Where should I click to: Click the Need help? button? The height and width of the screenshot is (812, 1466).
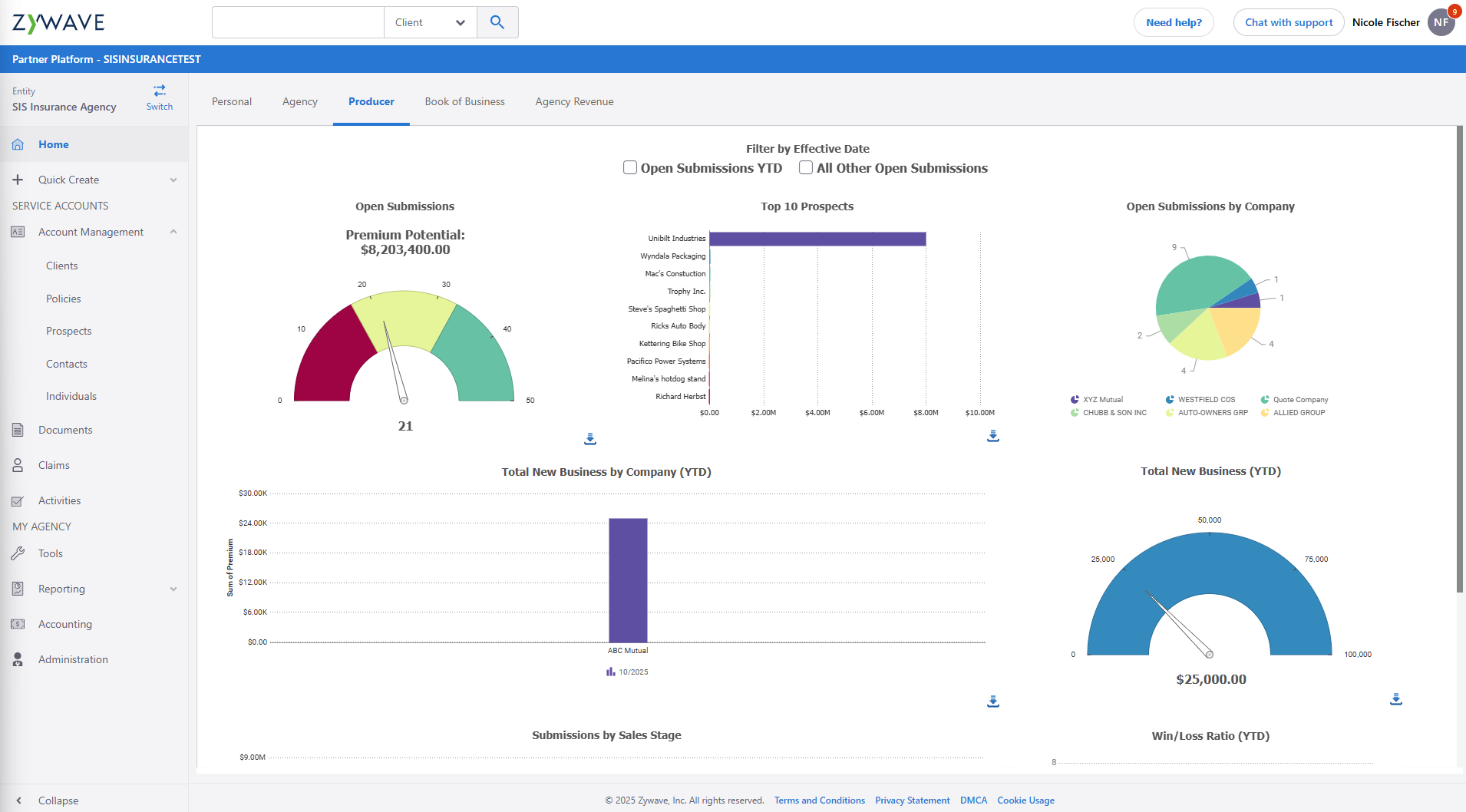(x=1174, y=22)
